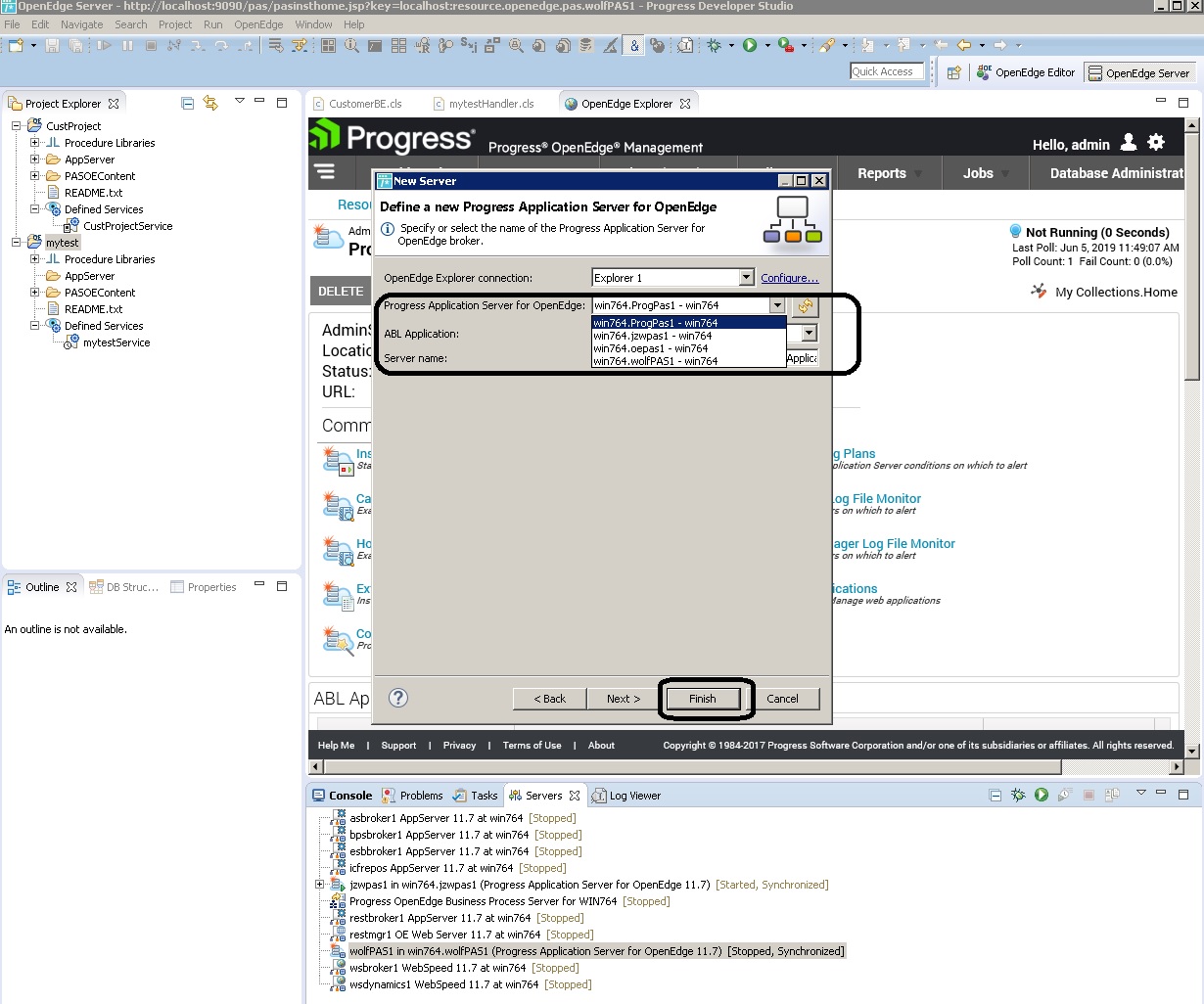Click the Finish button in New Server dialog
This screenshot has width=1204, height=1004.
pos(703,699)
